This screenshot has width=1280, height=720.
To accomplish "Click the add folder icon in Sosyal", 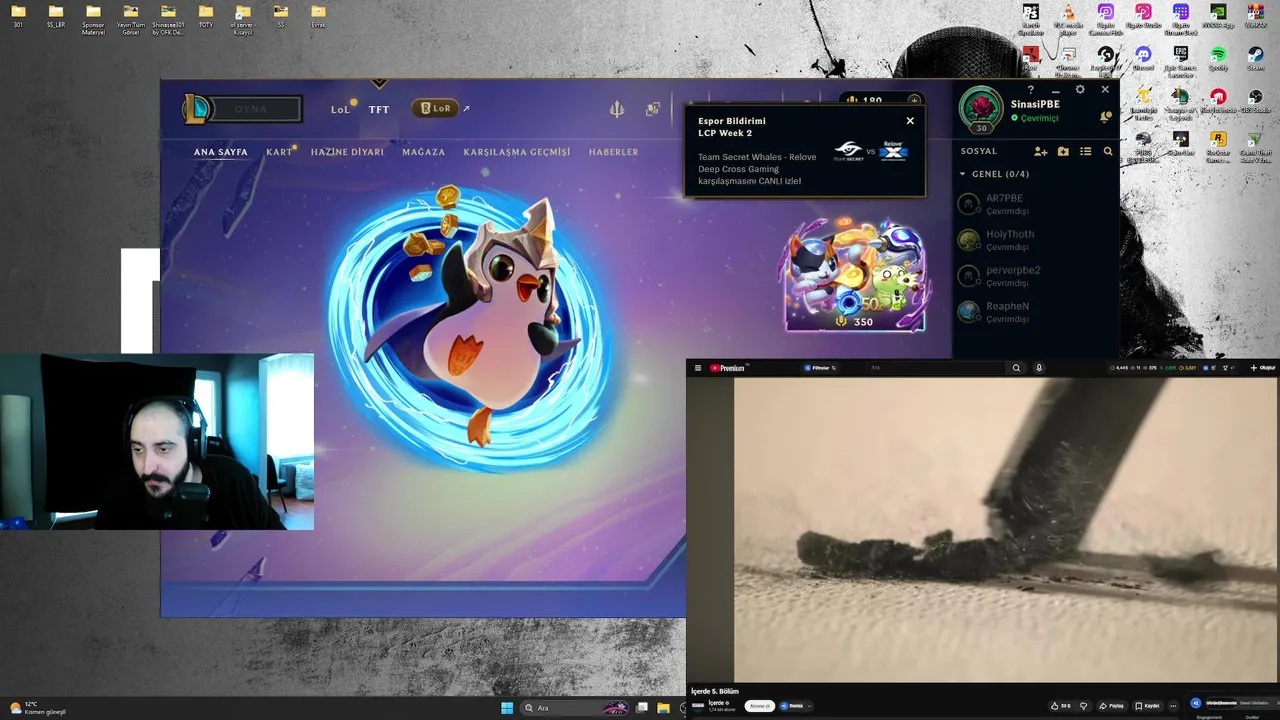I will pos(1063,151).
